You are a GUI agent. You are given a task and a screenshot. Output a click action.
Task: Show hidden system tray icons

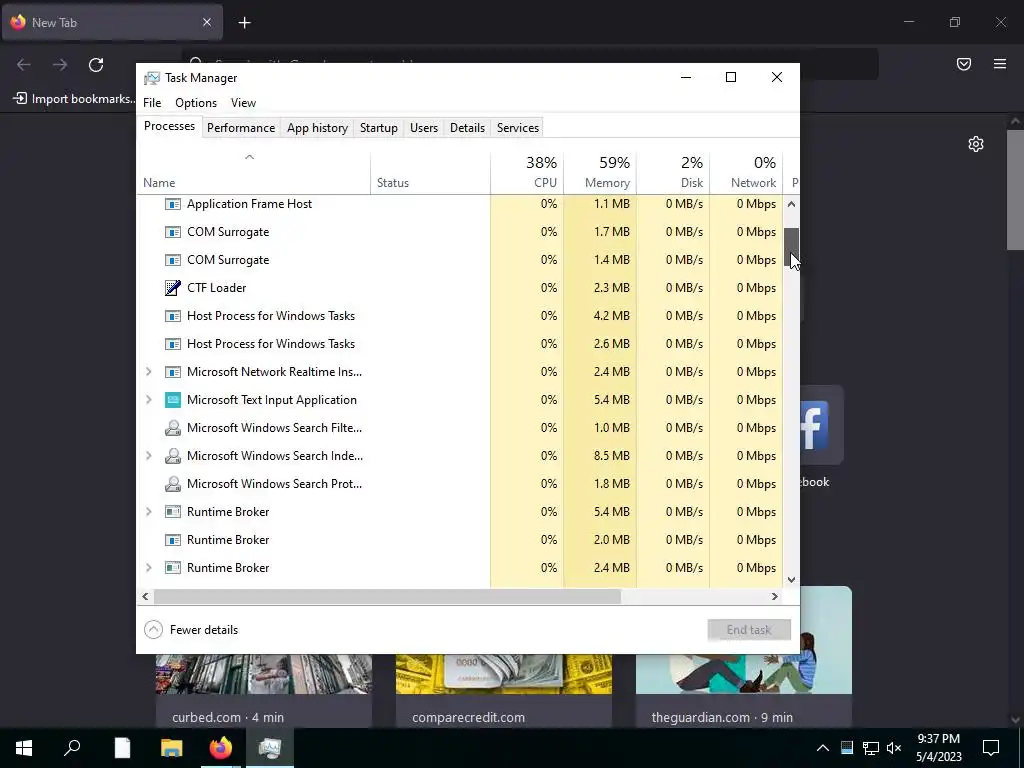823,748
